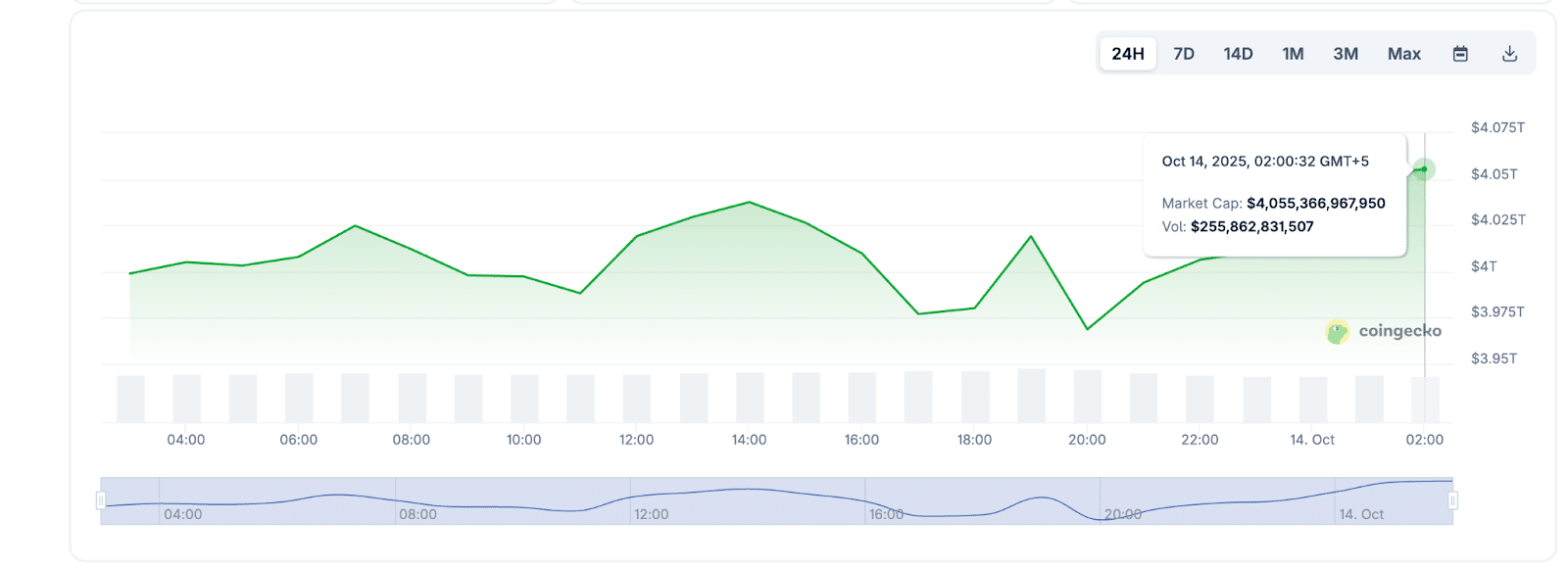Click the volume bar above 04:00
Screen dimensions: 1568x568
186,399
